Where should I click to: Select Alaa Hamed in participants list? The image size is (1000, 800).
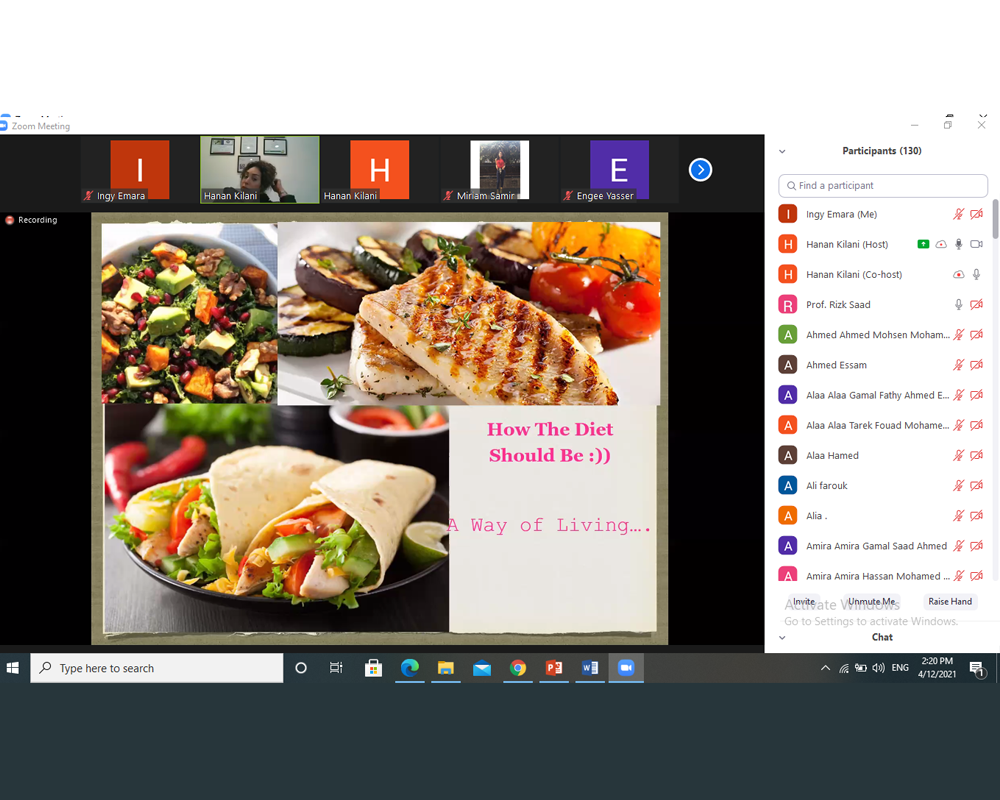pyautogui.click(x=832, y=456)
